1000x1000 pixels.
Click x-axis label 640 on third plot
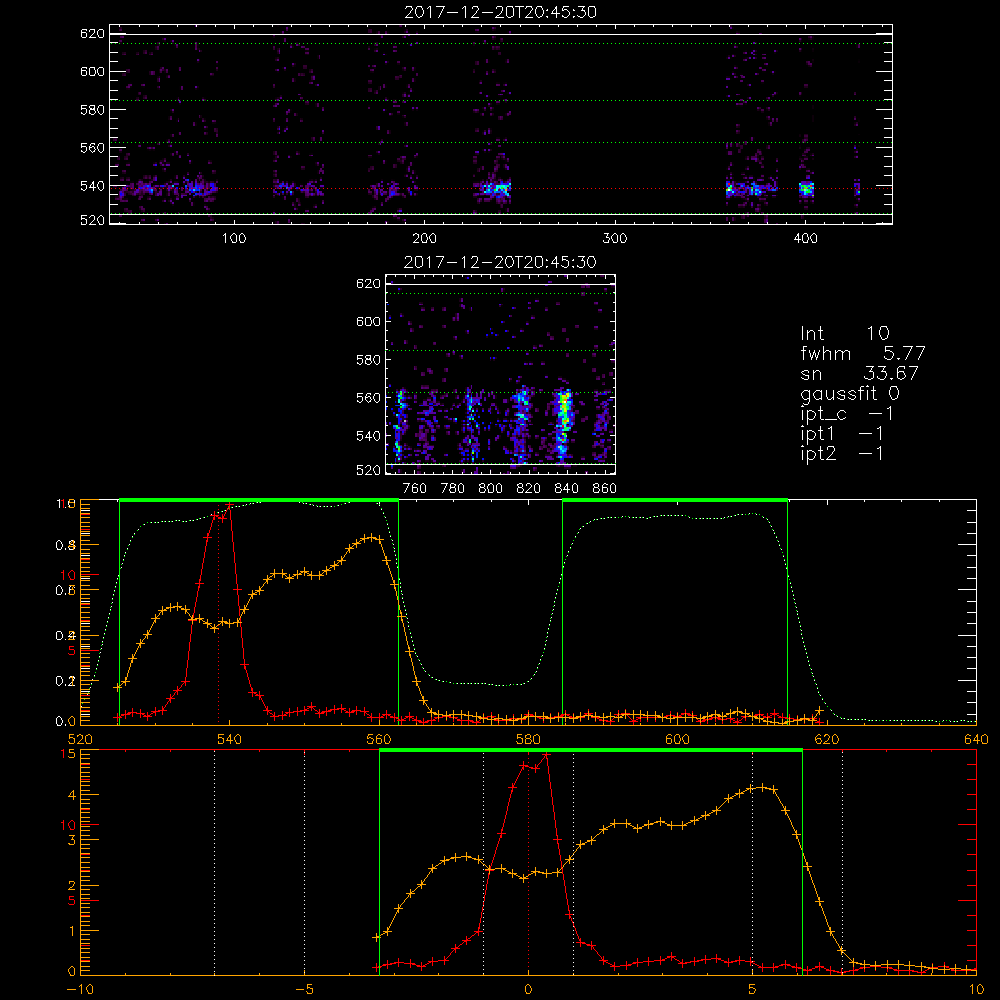tap(976, 740)
